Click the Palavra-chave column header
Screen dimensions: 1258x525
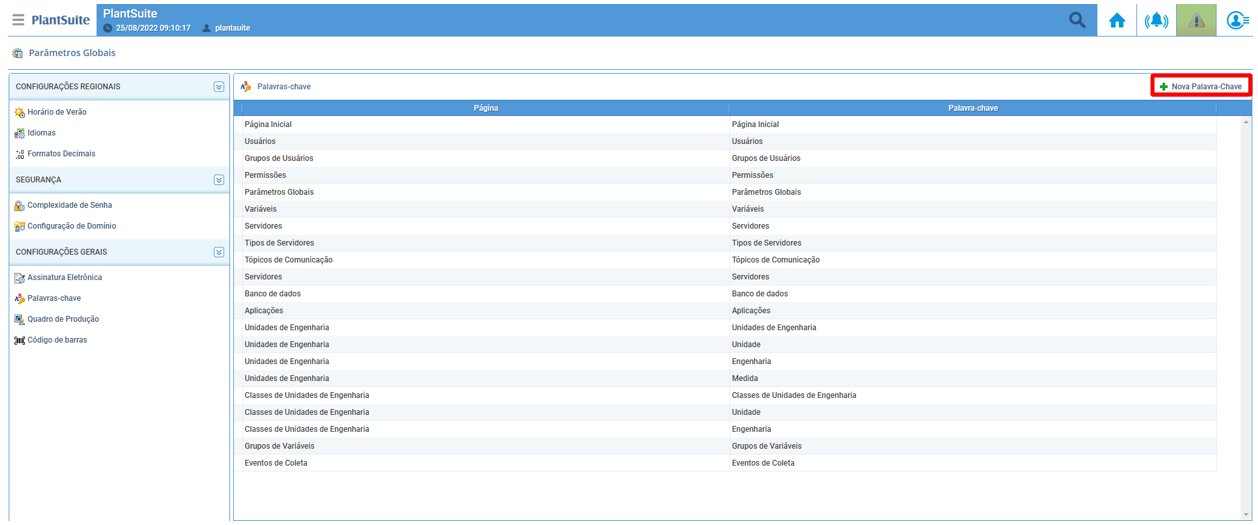pyautogui.click(x=972, y=108)
